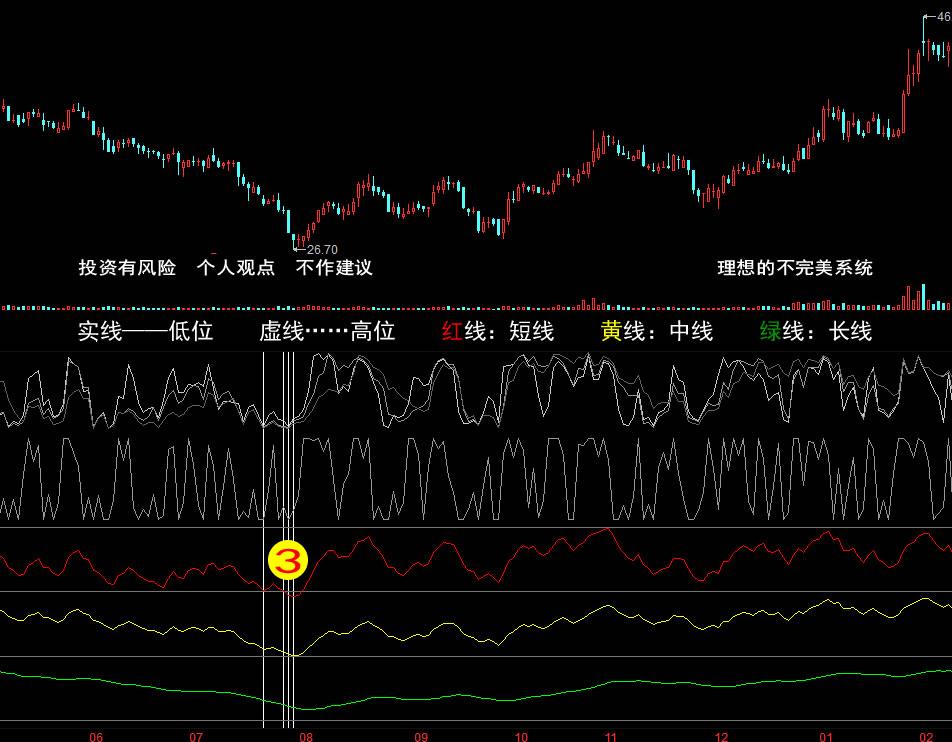This screenshot has height=742, width=952.
Task: Select the 个人观点 text label
Action: (236, 268)
